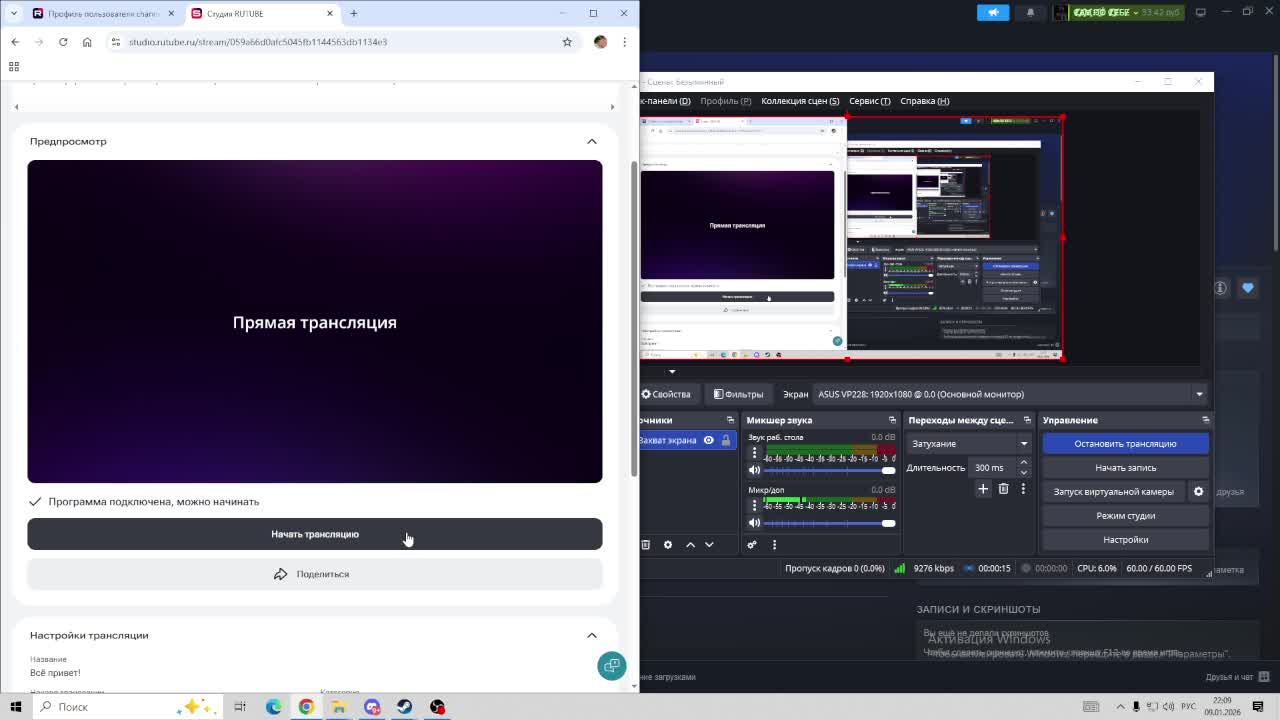The image size is (1280, 720).
Task: Open options menu for Звук раб. стола
Action: pos(755,453)
